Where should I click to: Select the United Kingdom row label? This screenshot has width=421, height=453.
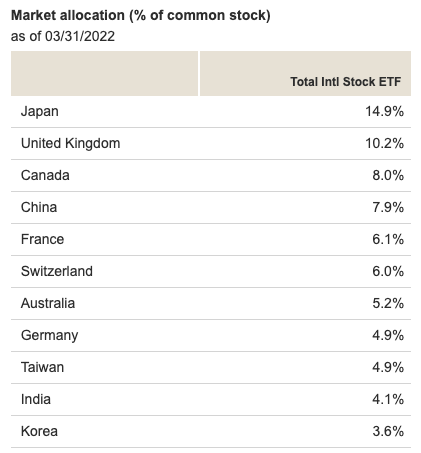click(70, 144)
